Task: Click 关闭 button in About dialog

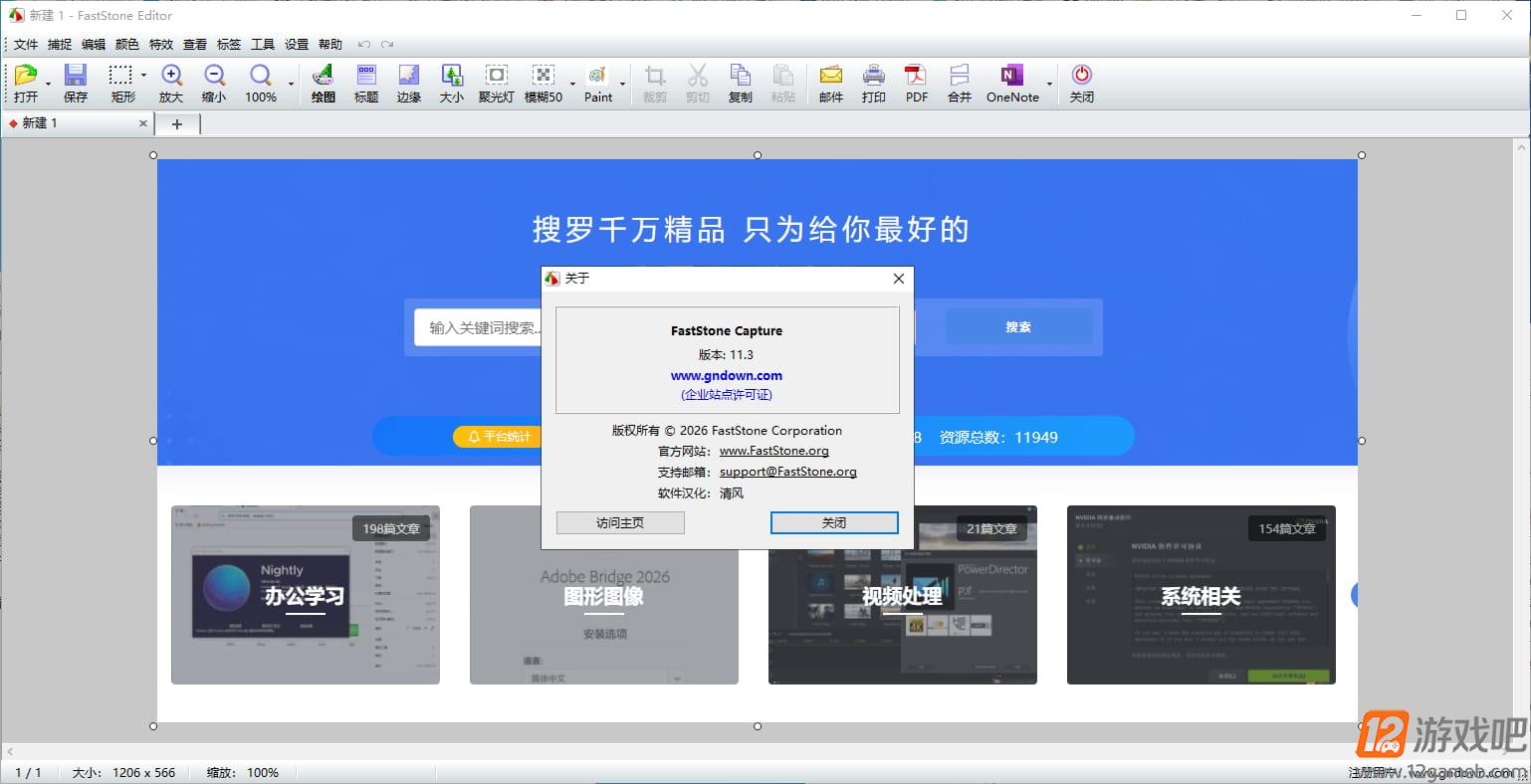Action: click(834, 522)
